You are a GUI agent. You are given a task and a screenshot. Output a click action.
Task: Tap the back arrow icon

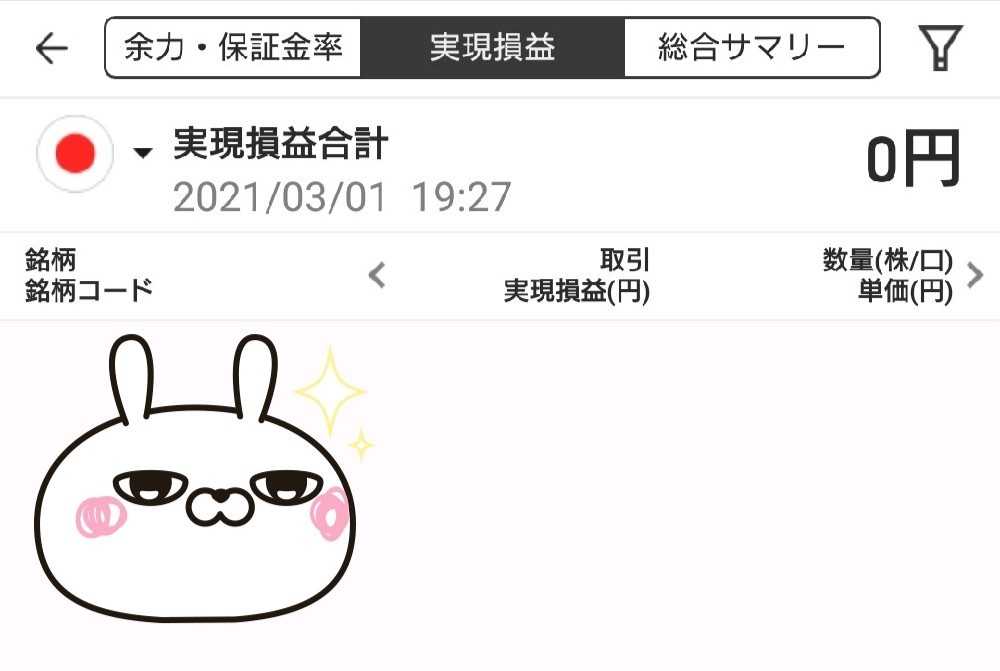[52, 48]
